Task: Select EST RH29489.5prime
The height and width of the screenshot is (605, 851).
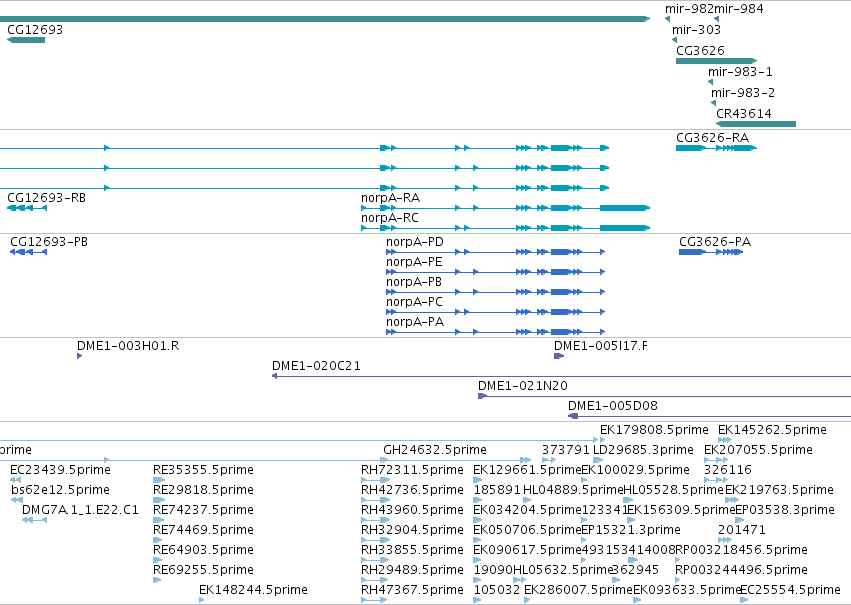Action: (374, 581)
